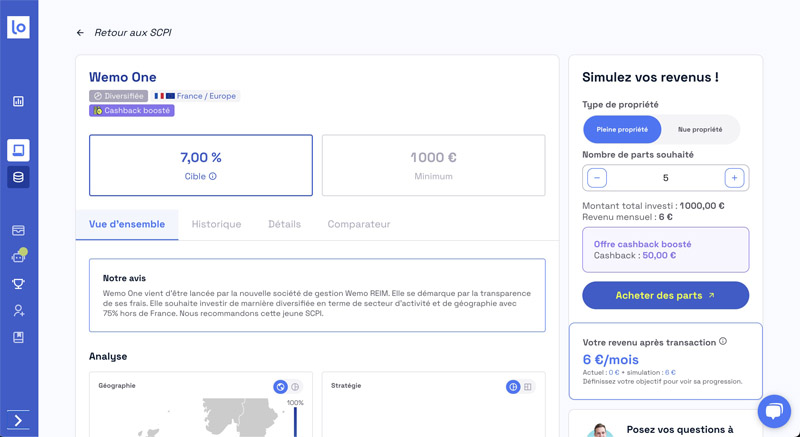
Task: Click the '6 €/mois' revenue value
Action: [x=610, y=359]
